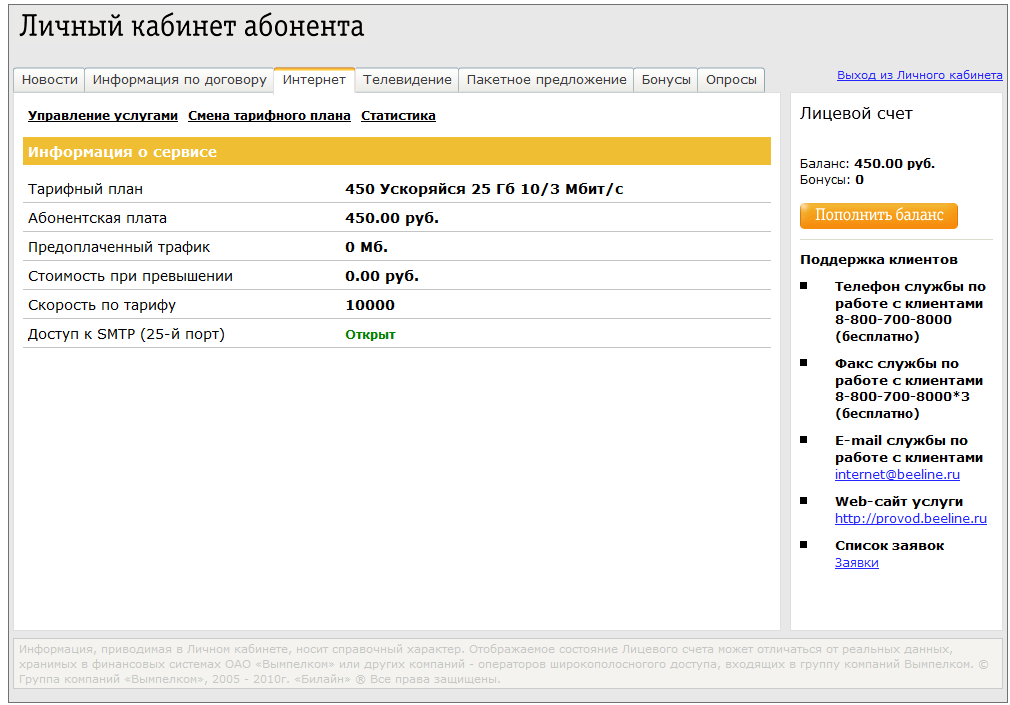Open the Новости tab
Viewport: 1010px width, 705px height.
click(x=49, y=80)
